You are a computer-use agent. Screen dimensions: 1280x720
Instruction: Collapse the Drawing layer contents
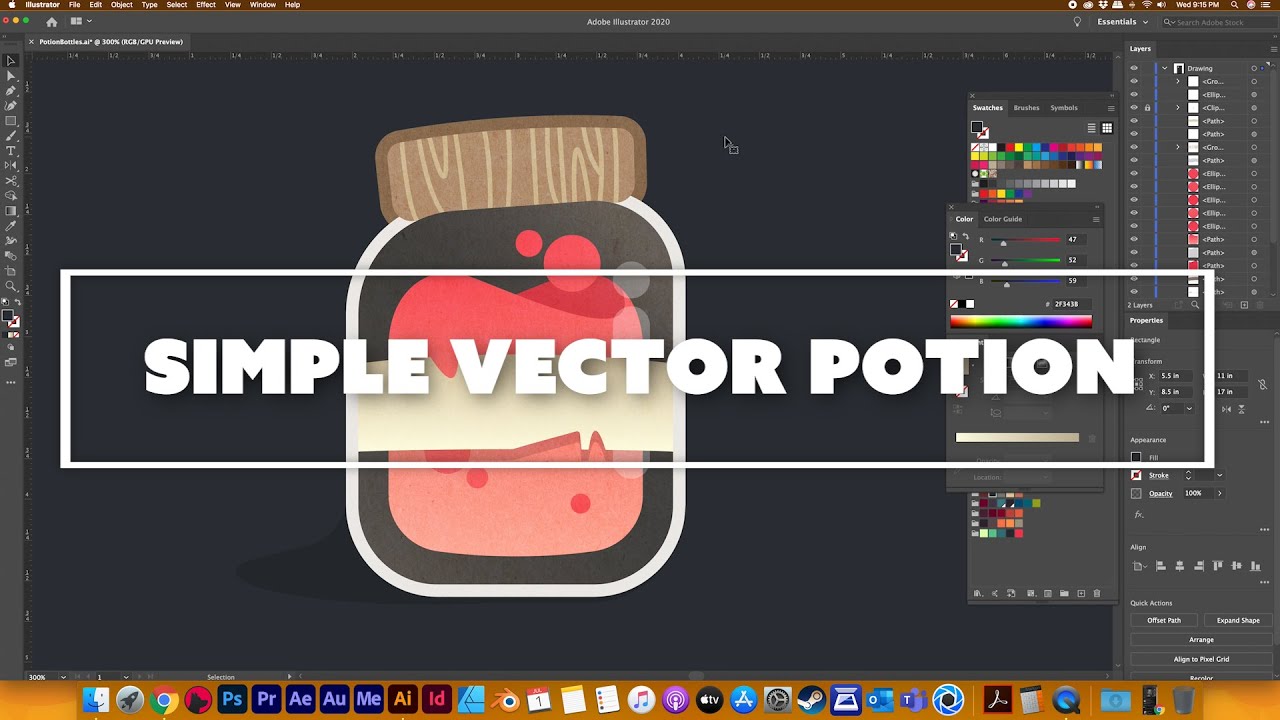tap(1165, 68)
